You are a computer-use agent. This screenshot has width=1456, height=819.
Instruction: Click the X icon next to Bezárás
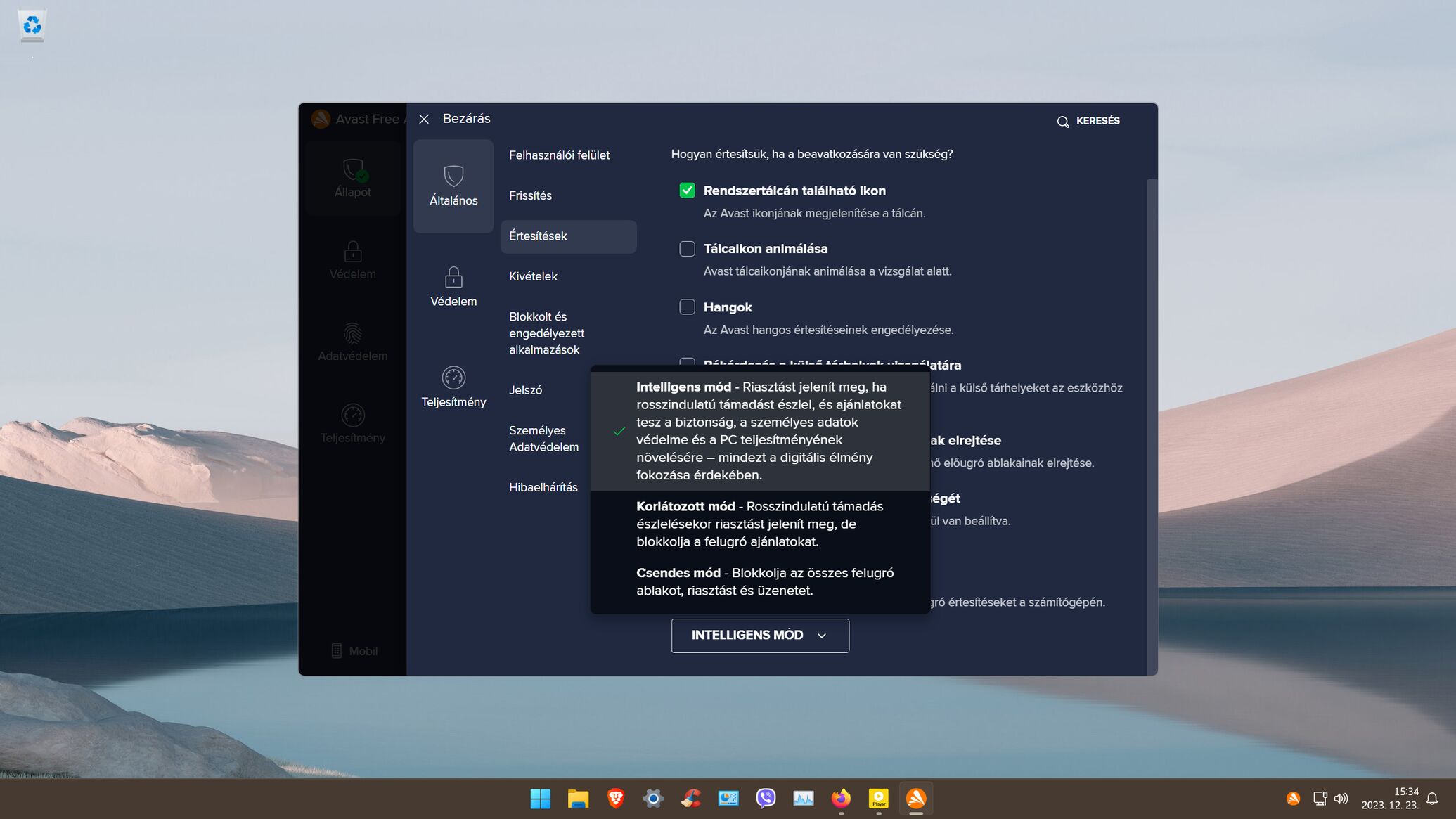[x=424, y=120]
